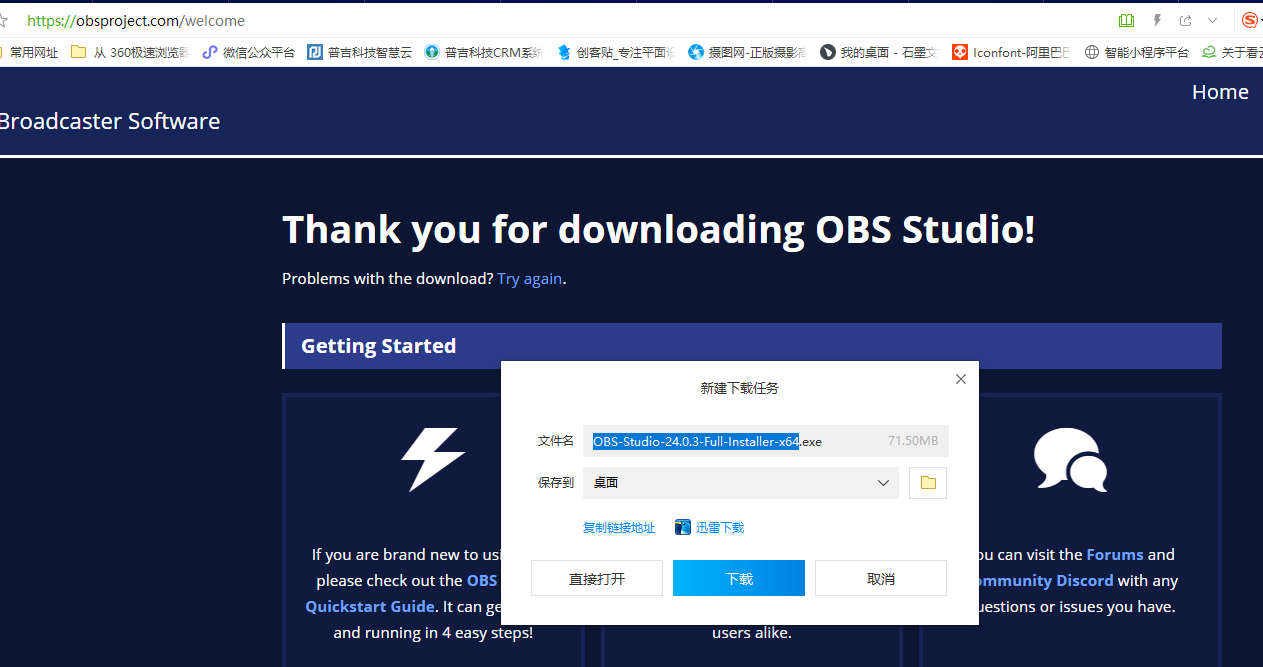Open the Iconfont-阿里巴巴 bookmark
Viewport: 1263px width, 667px height.
point(1011,53)
